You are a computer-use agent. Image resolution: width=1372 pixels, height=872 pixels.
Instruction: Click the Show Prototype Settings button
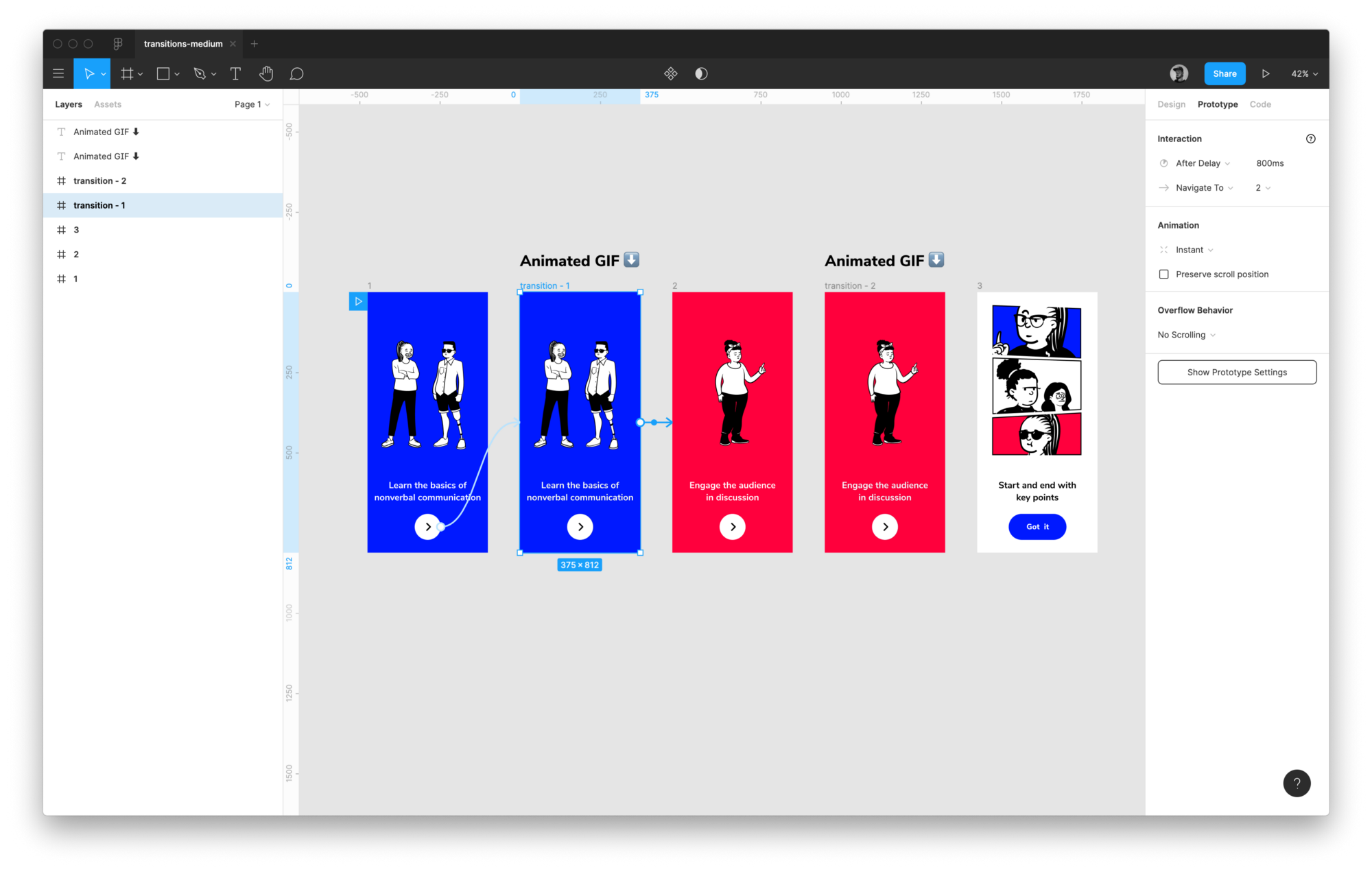[1237, 372]
